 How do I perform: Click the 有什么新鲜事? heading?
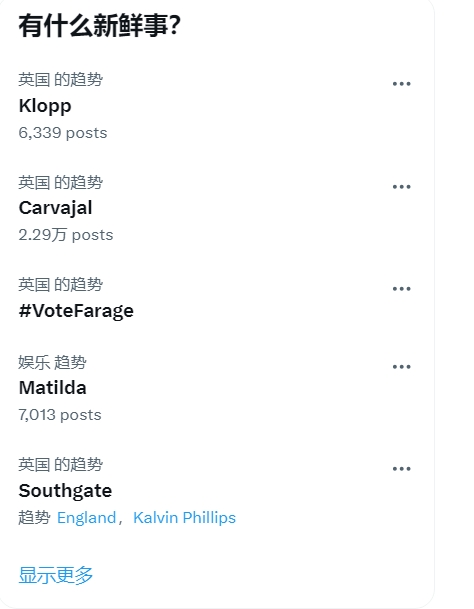click(100, 26)
